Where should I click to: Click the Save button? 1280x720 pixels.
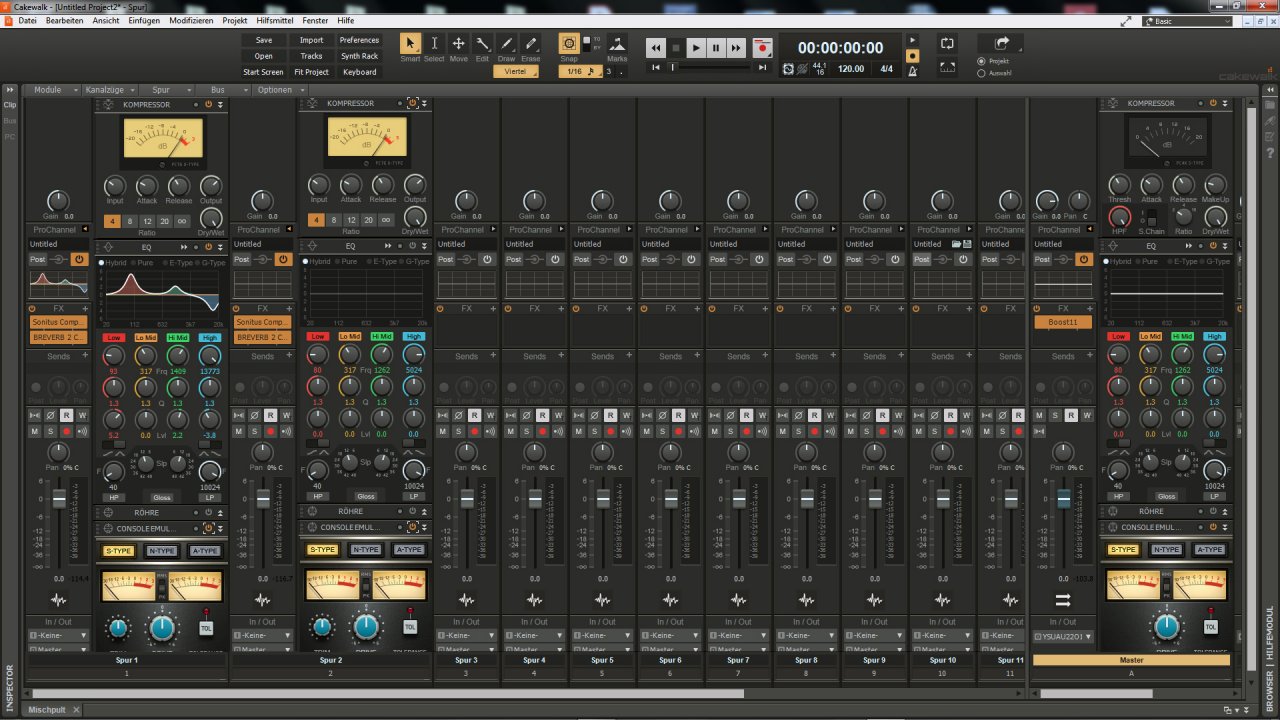tap(264, 40)
